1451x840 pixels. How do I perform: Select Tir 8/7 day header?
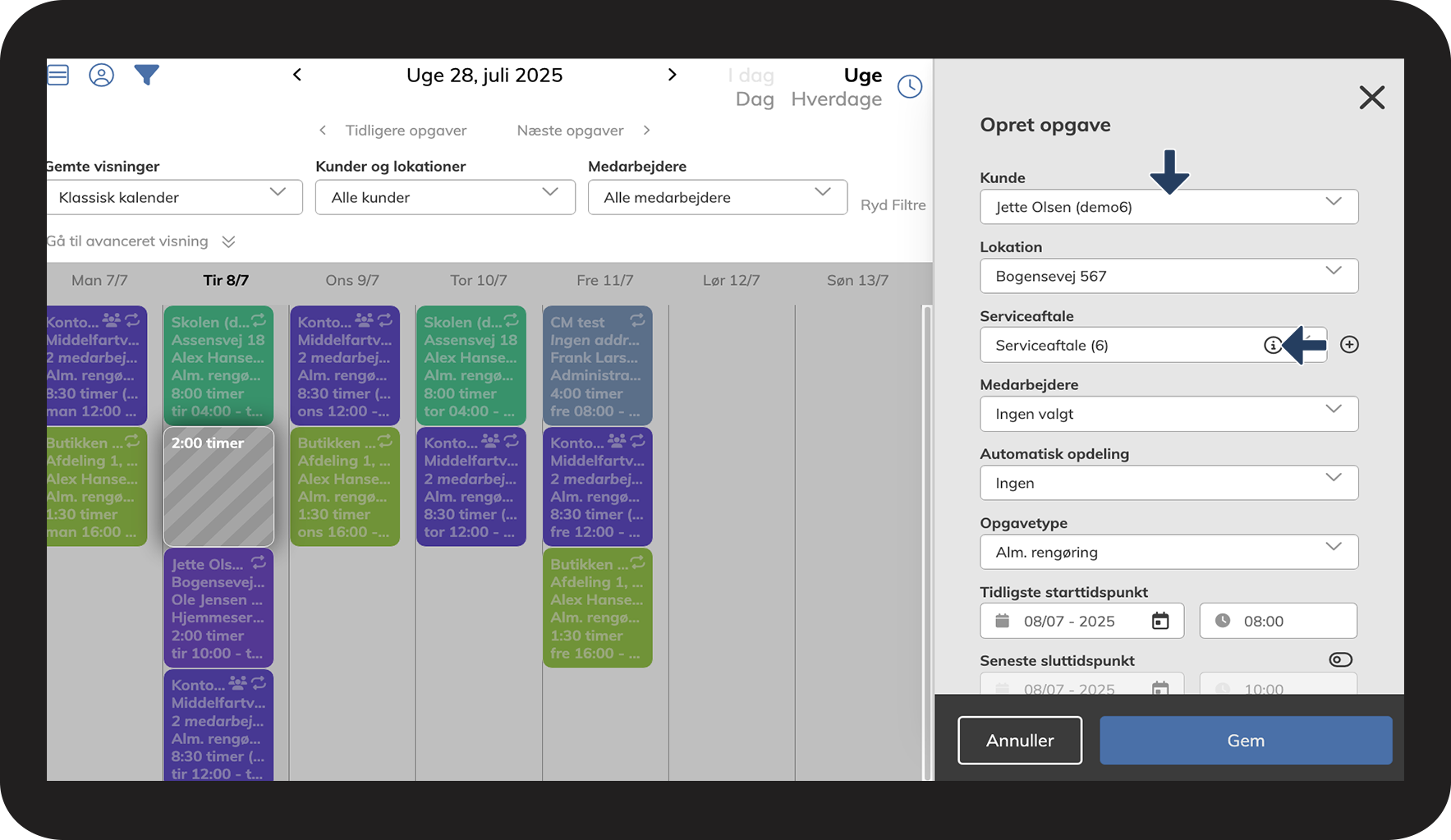(226, 280)
